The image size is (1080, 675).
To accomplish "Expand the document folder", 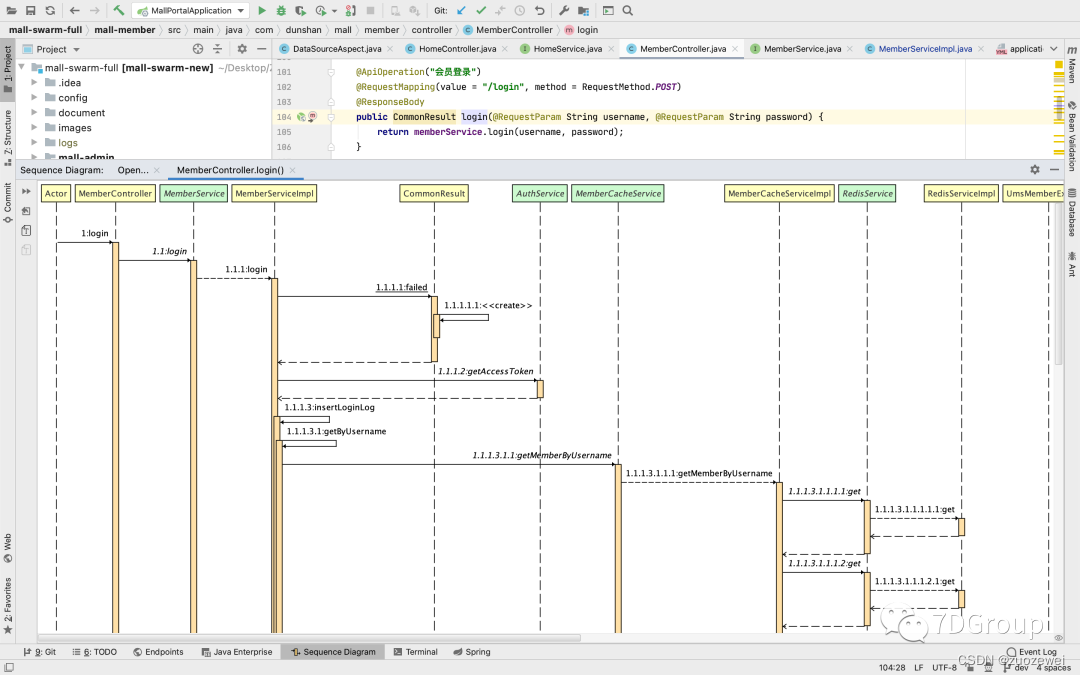I will [34, 112].
